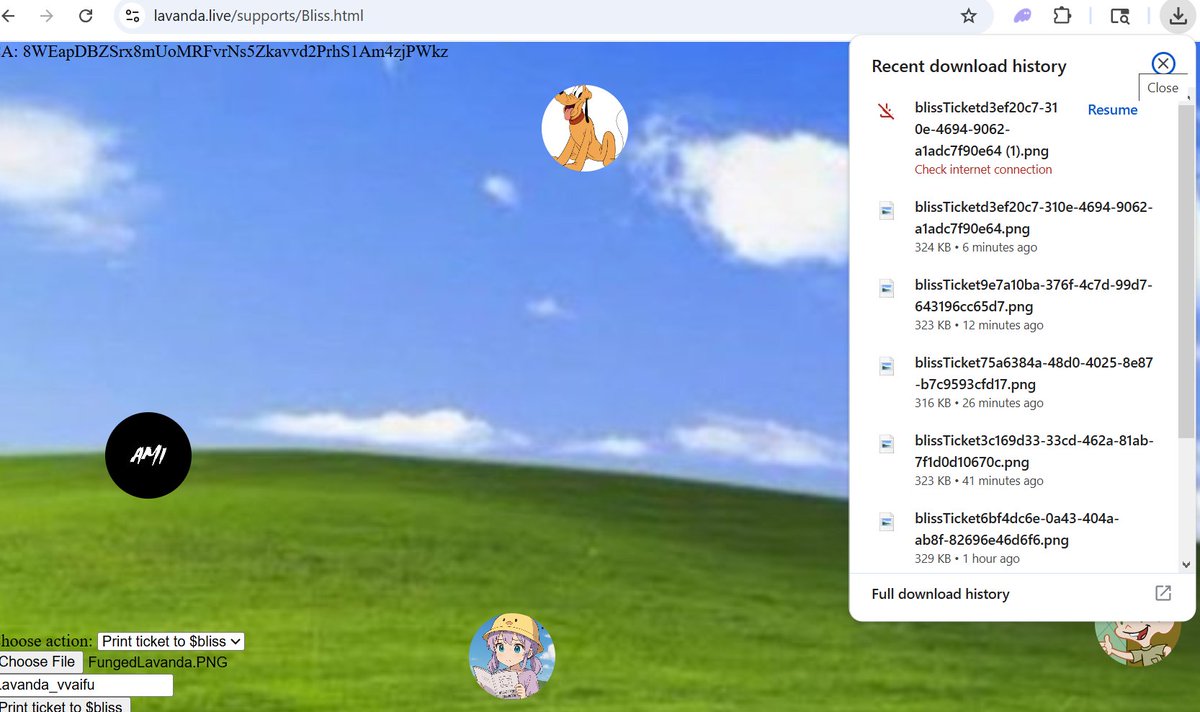The height and width of the screenshot is (712, 1200).
Task: Open the Extensions puzzle piece menu
Action: tap(1062, 16)
